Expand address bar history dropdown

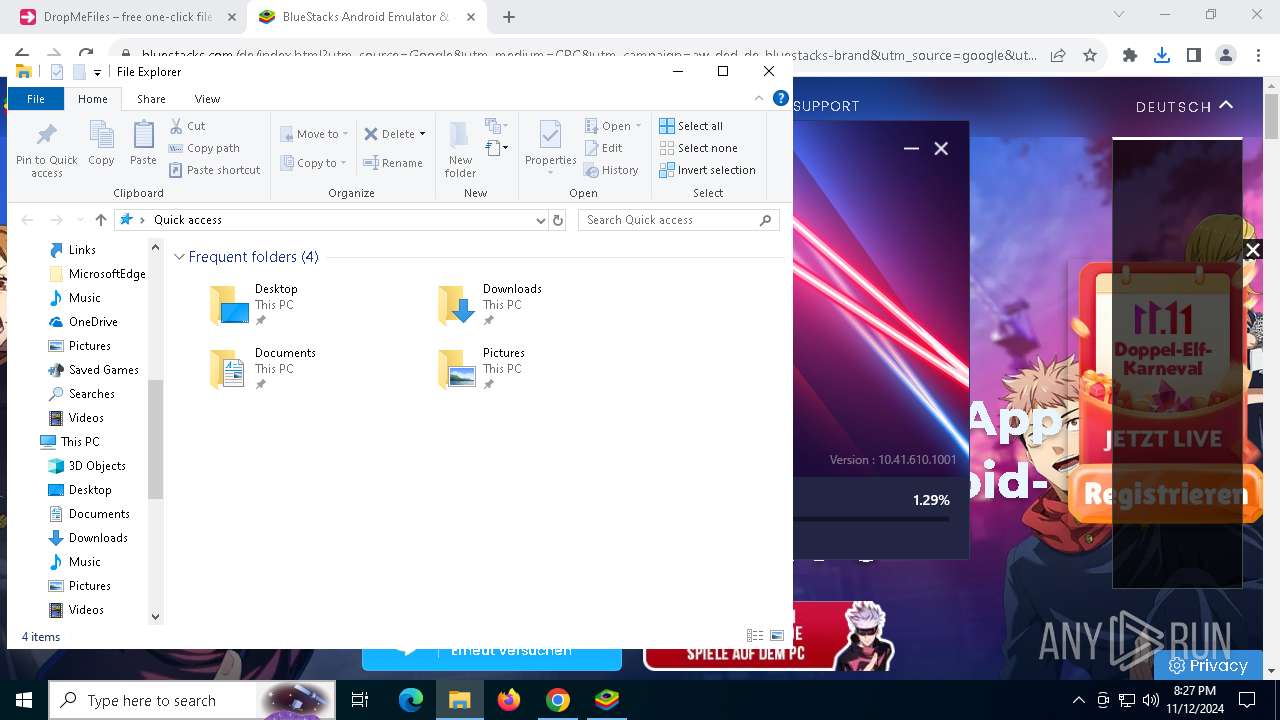coord(541,220)
